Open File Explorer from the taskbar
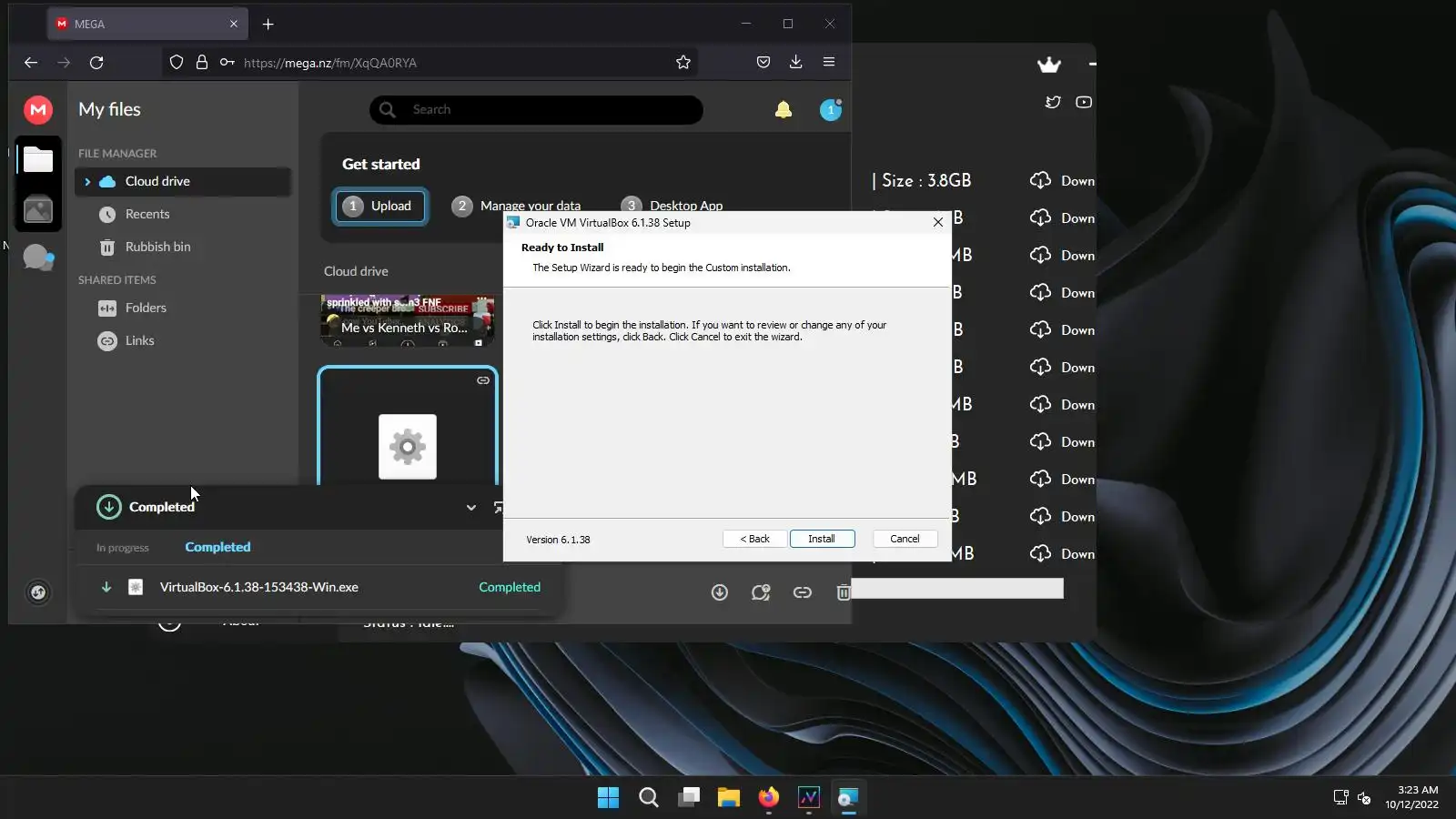 pyautogui.click(x=728, y=798)
